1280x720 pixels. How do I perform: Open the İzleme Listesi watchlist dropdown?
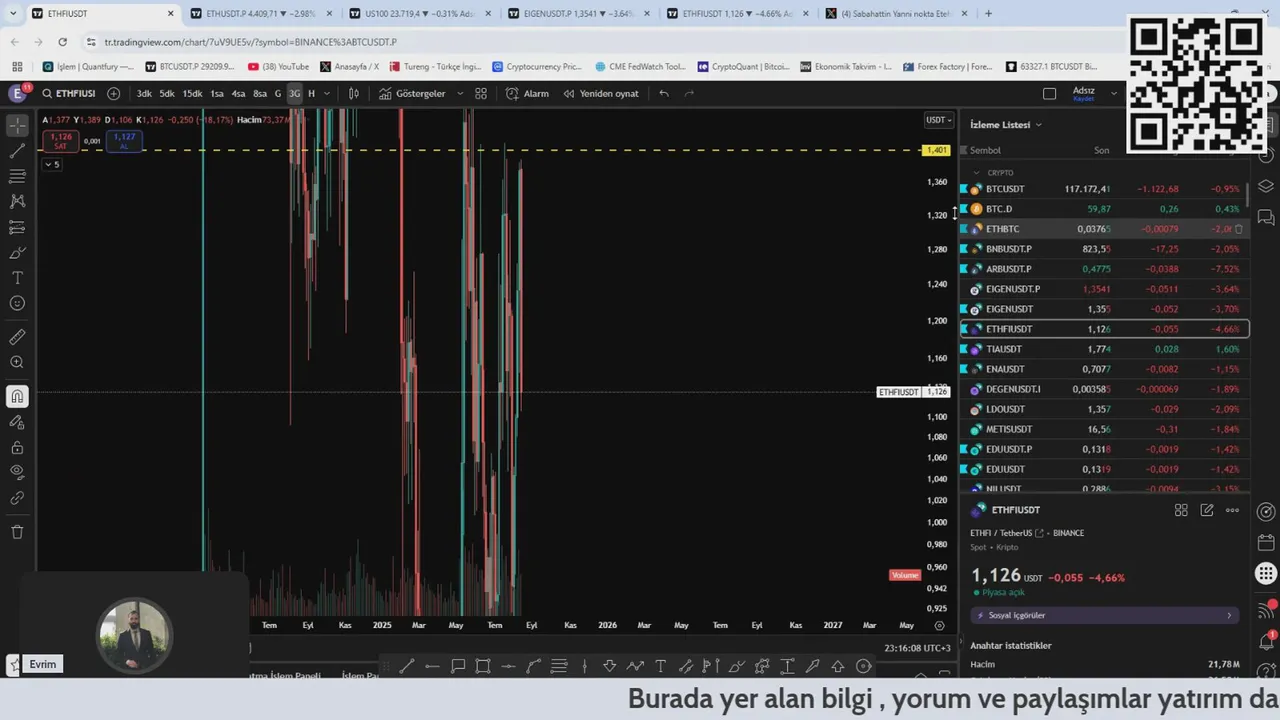(x=1006, y=125)
